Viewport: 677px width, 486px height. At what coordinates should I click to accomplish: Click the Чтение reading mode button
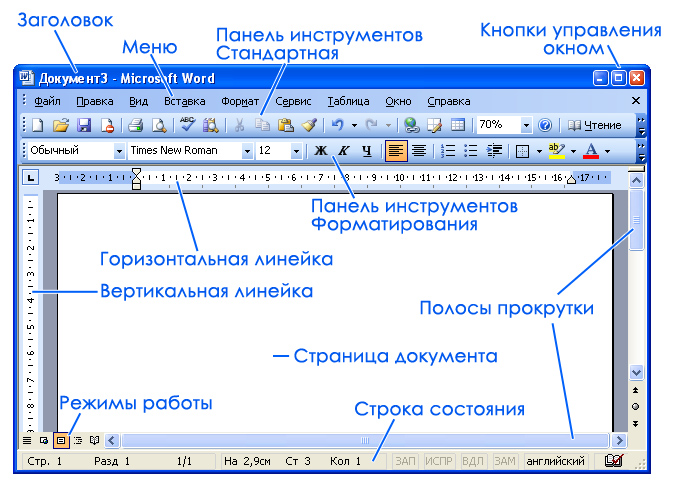click(595, 125)
